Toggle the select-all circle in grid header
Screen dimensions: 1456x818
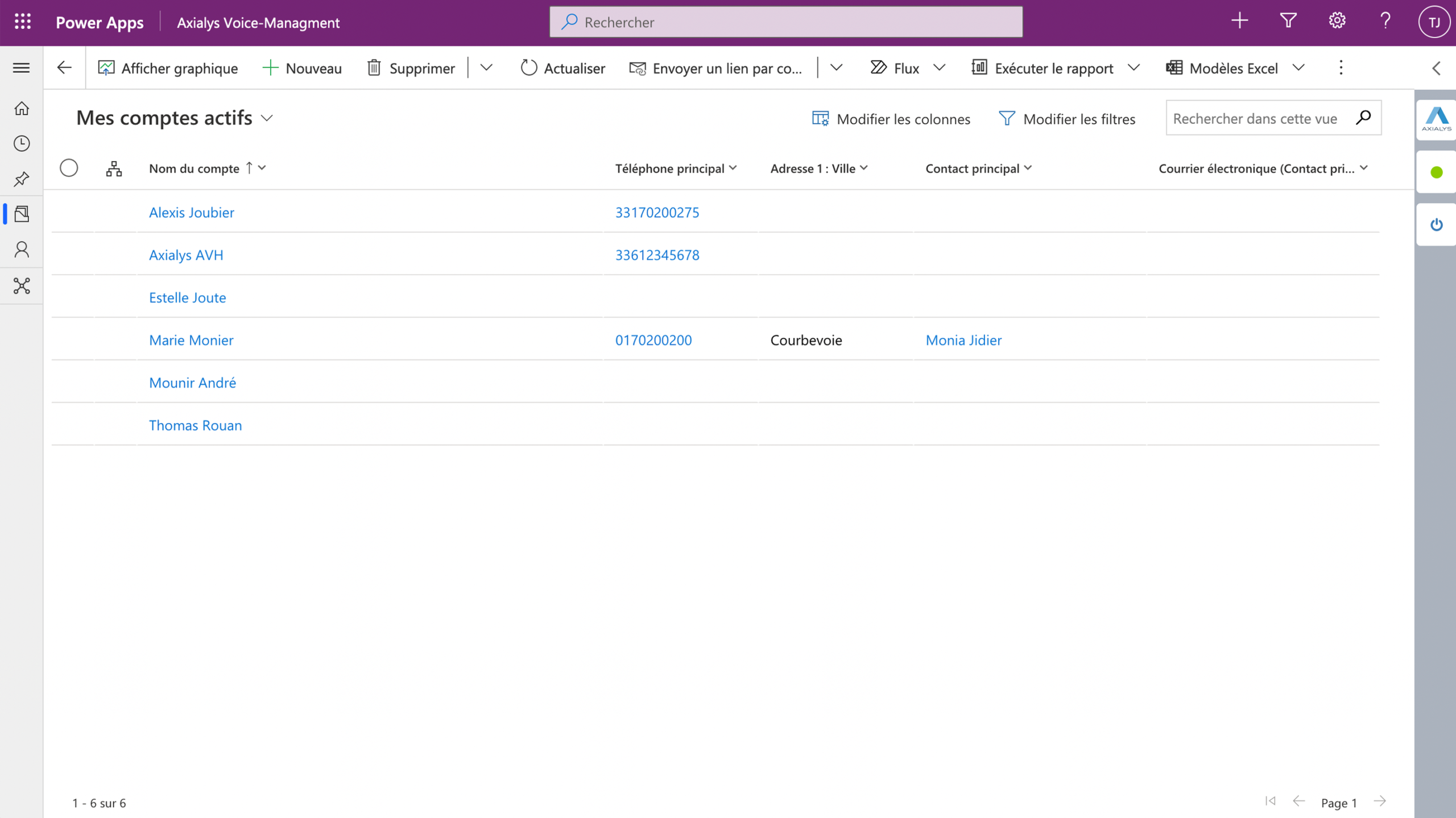(x=69, y=168)
